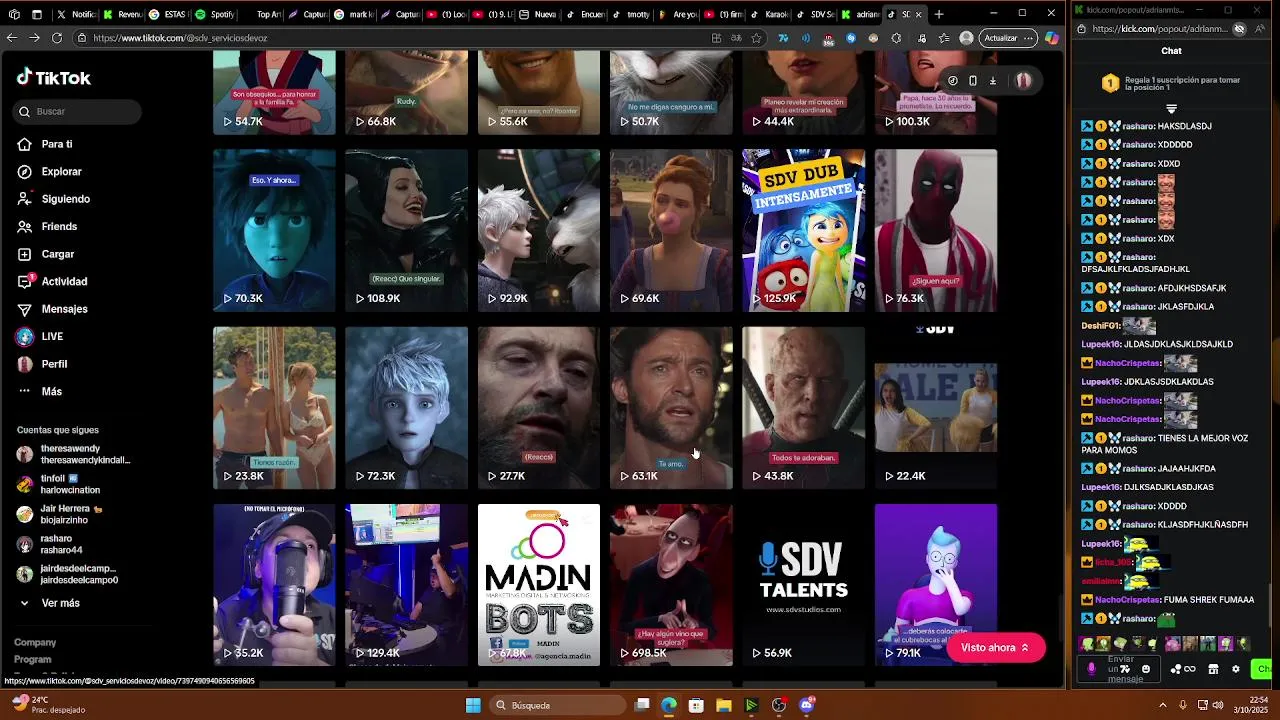Click the Mensajes sidebar icon
The image size is (1280, 720).
click(x=24, y=309)
